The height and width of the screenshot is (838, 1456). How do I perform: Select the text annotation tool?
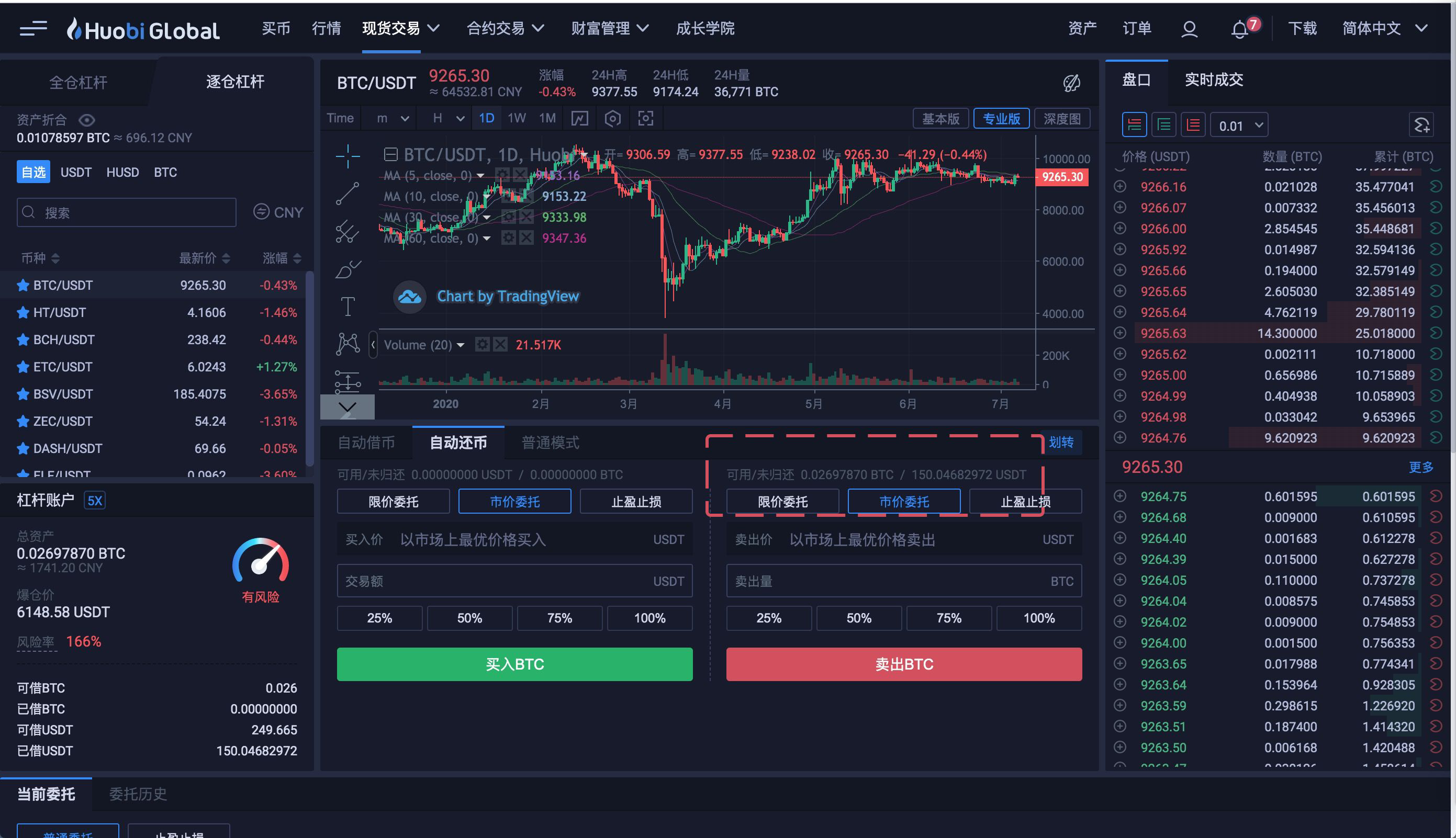point(348,306)
